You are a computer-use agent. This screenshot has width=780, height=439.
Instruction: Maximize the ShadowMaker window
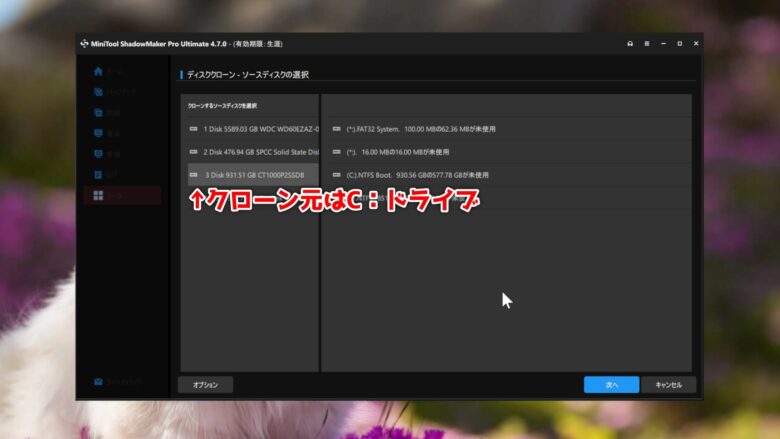click(680, 44)
